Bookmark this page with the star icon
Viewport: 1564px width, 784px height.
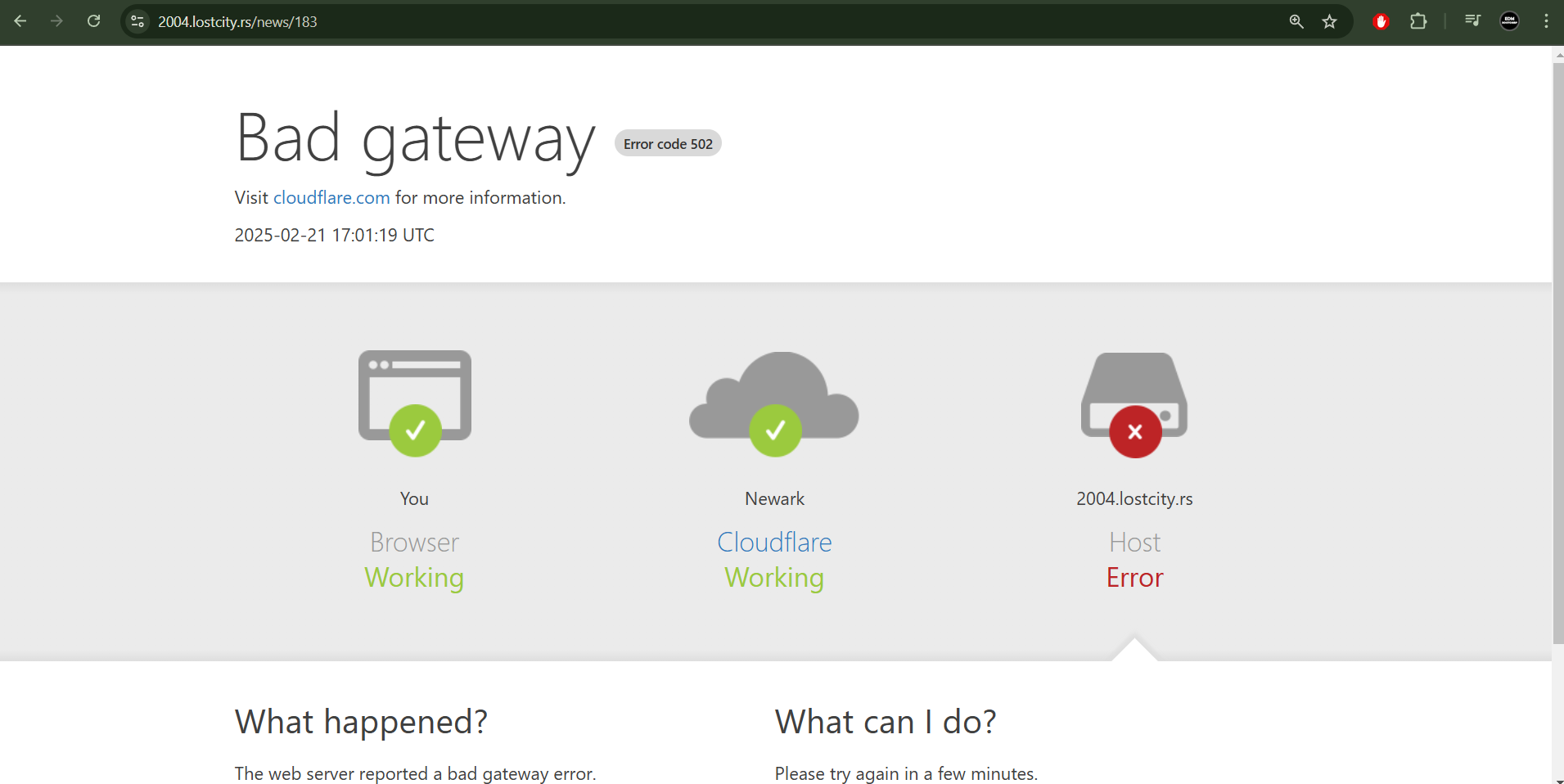coord(1330,21)
